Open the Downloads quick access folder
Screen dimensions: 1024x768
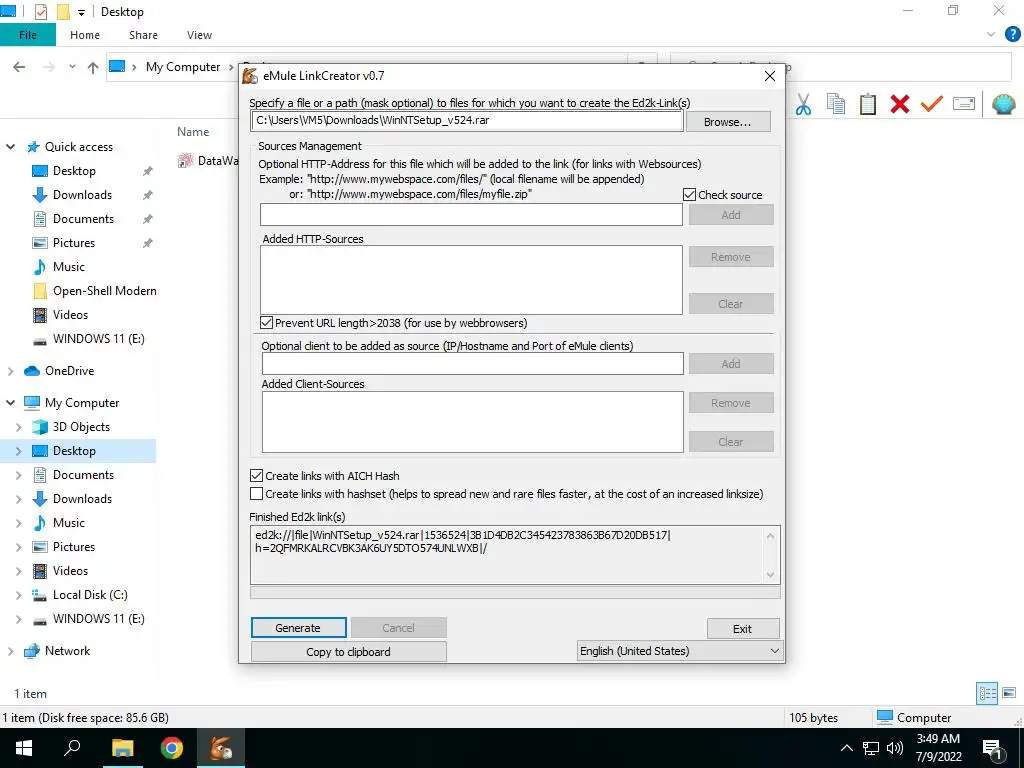82,195
